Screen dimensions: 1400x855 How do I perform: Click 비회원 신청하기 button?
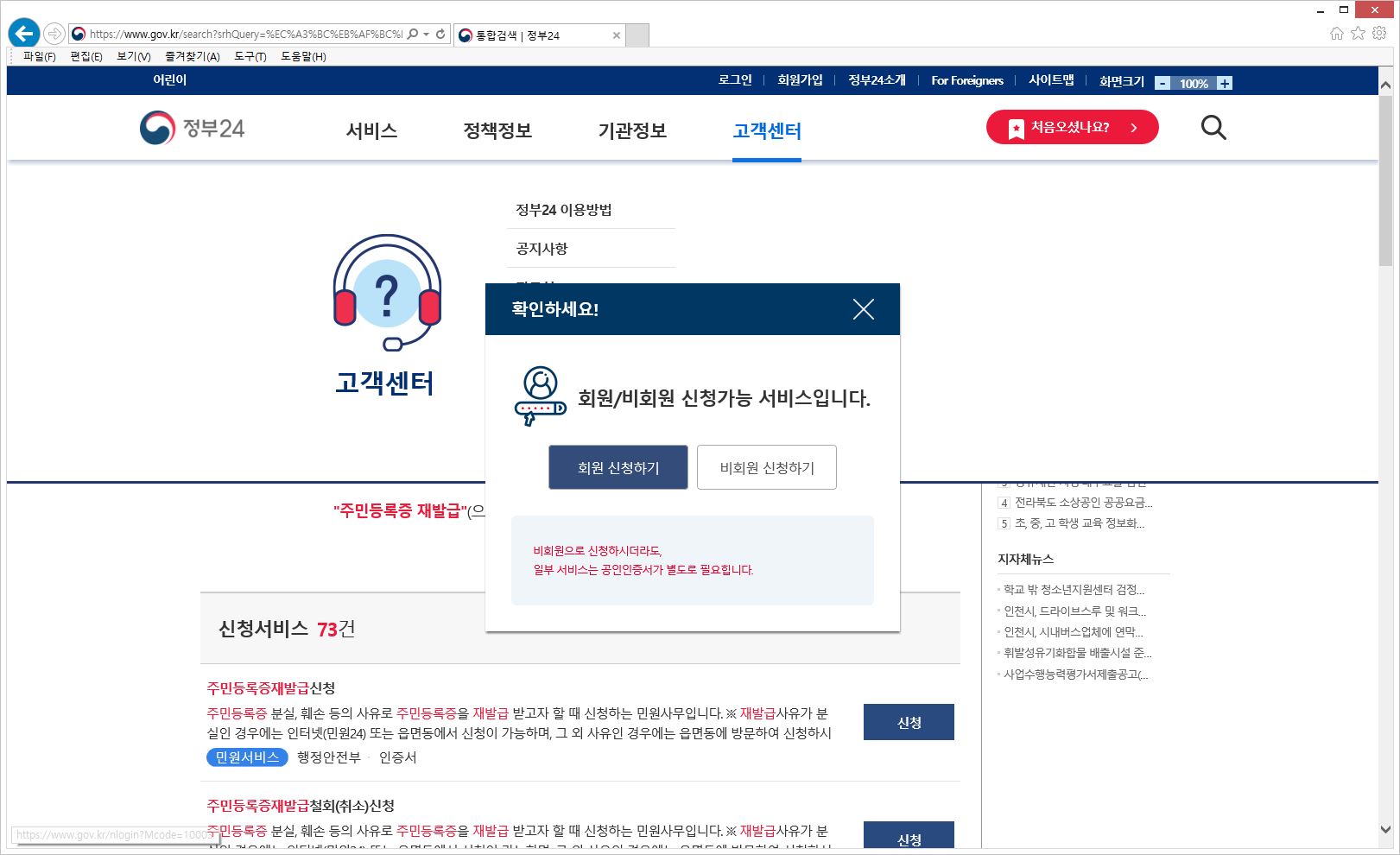767,467
